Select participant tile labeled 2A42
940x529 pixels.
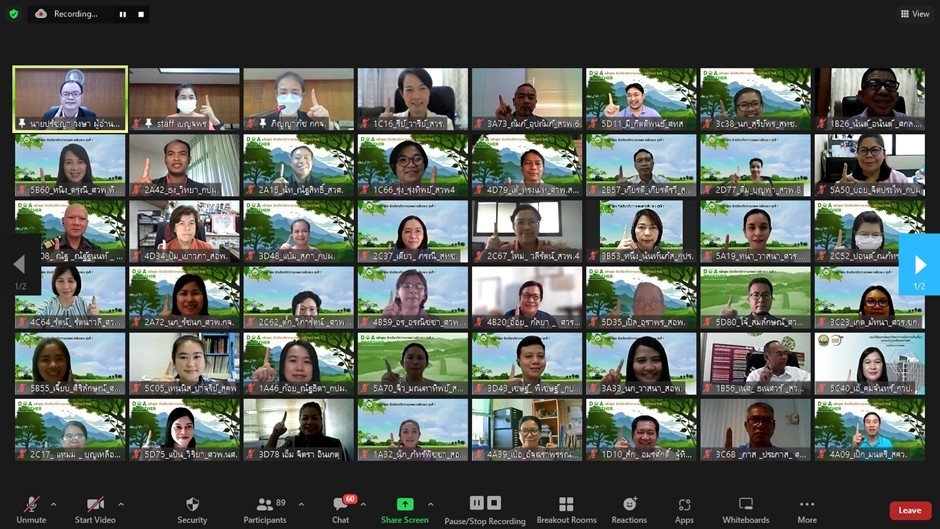coord(185,166)
